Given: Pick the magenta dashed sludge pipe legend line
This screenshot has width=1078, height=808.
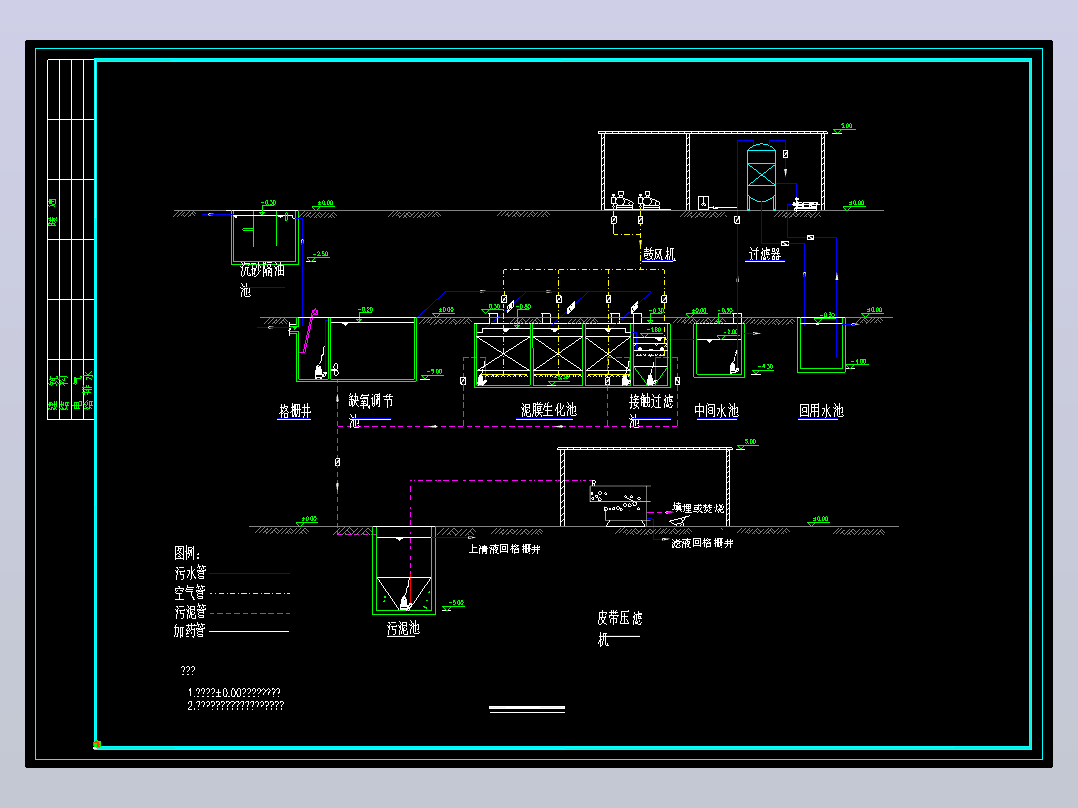Looking at the screenshot, I should coord(250,613).
